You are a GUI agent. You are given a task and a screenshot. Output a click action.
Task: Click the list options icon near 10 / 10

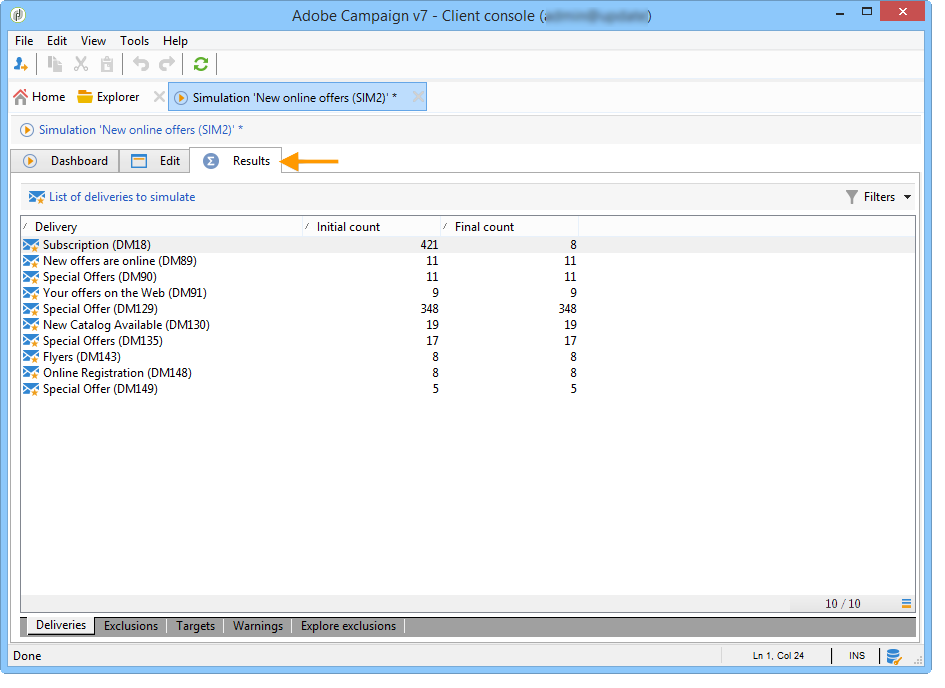906,604
